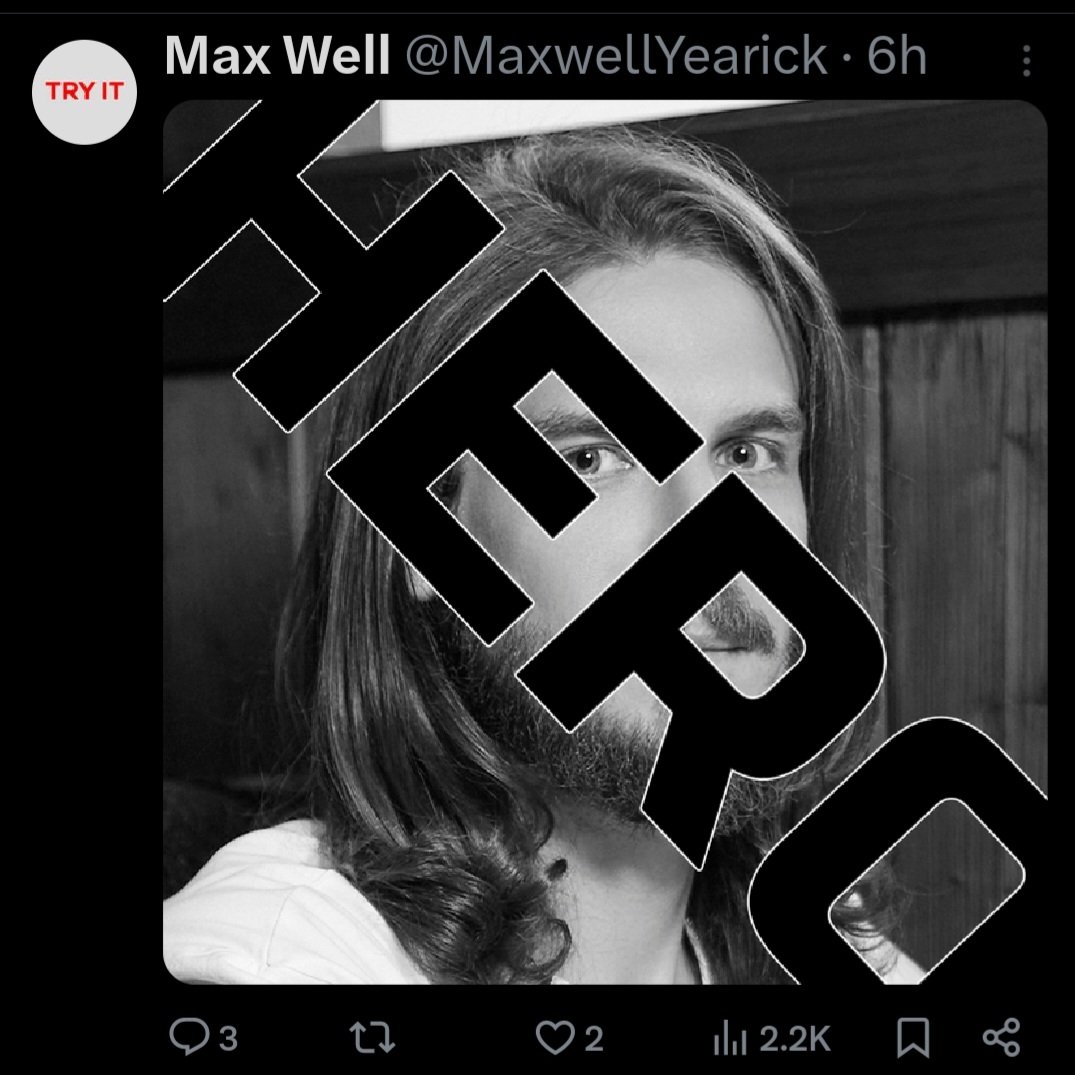Click the reply count 3
This screenshot has width=1075, height=1075.
click(x=228, y=1039)
